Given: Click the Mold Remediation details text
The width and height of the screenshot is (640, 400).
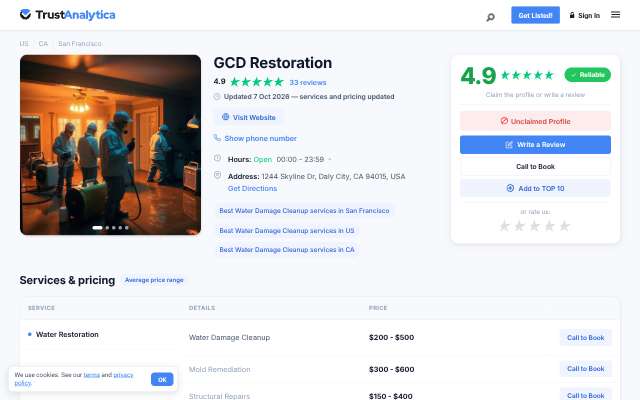Looking at the screenshot, I should tap(220, 369).
